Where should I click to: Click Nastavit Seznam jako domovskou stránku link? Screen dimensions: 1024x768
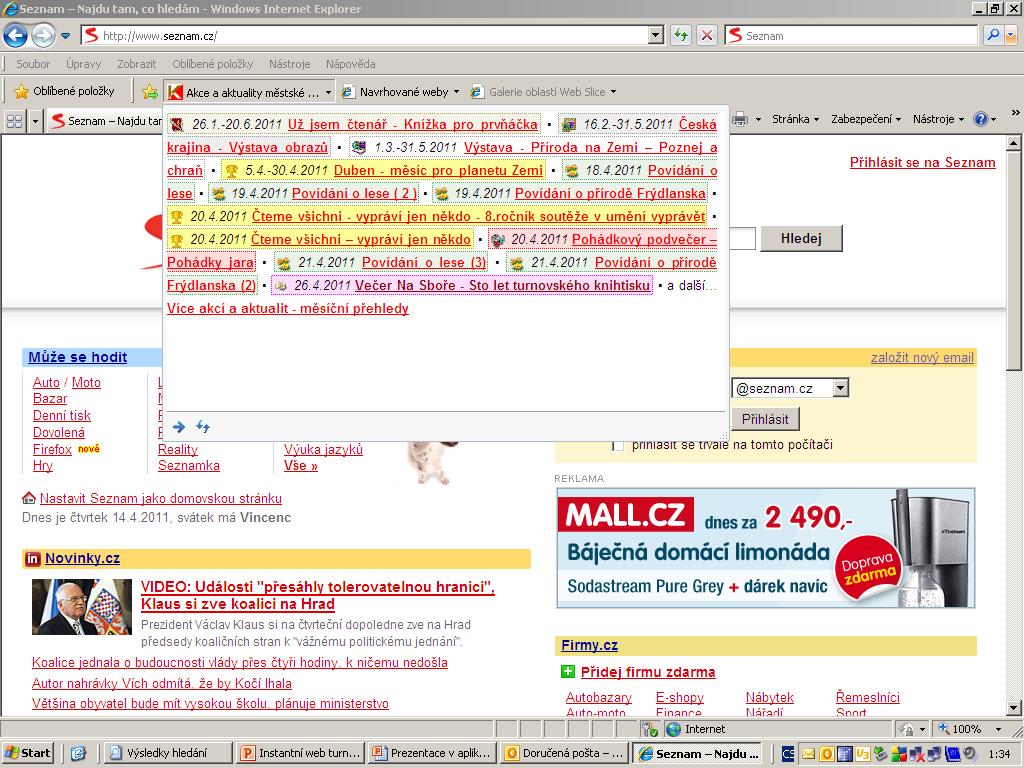(x=161, y=498)
